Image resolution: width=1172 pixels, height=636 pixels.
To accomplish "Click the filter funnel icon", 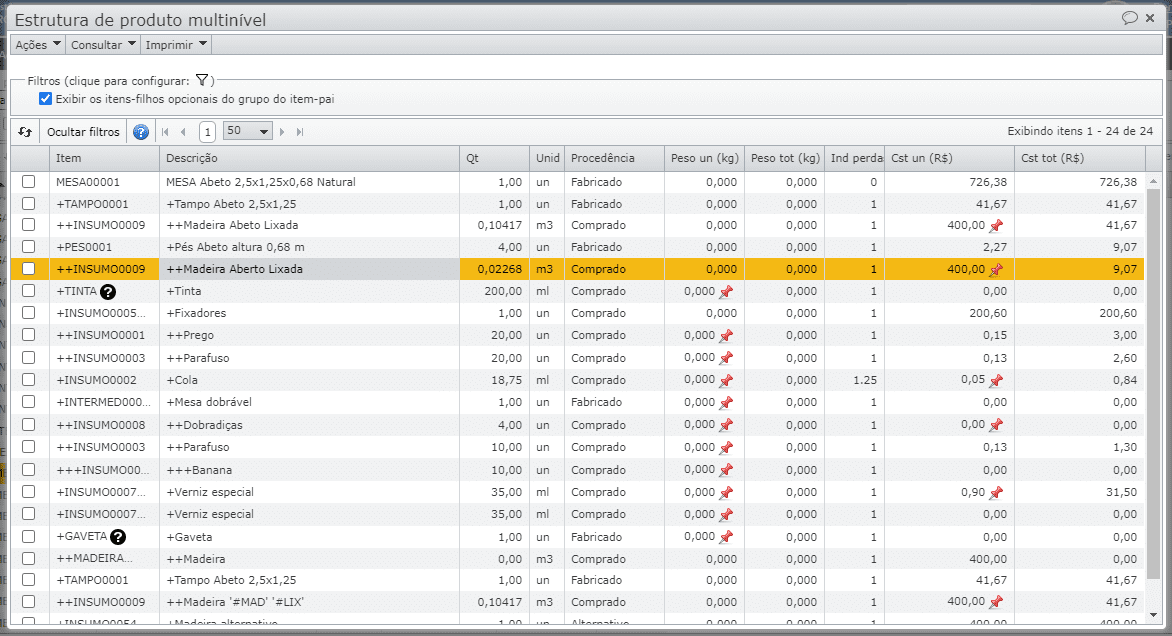I will (202, 80).
